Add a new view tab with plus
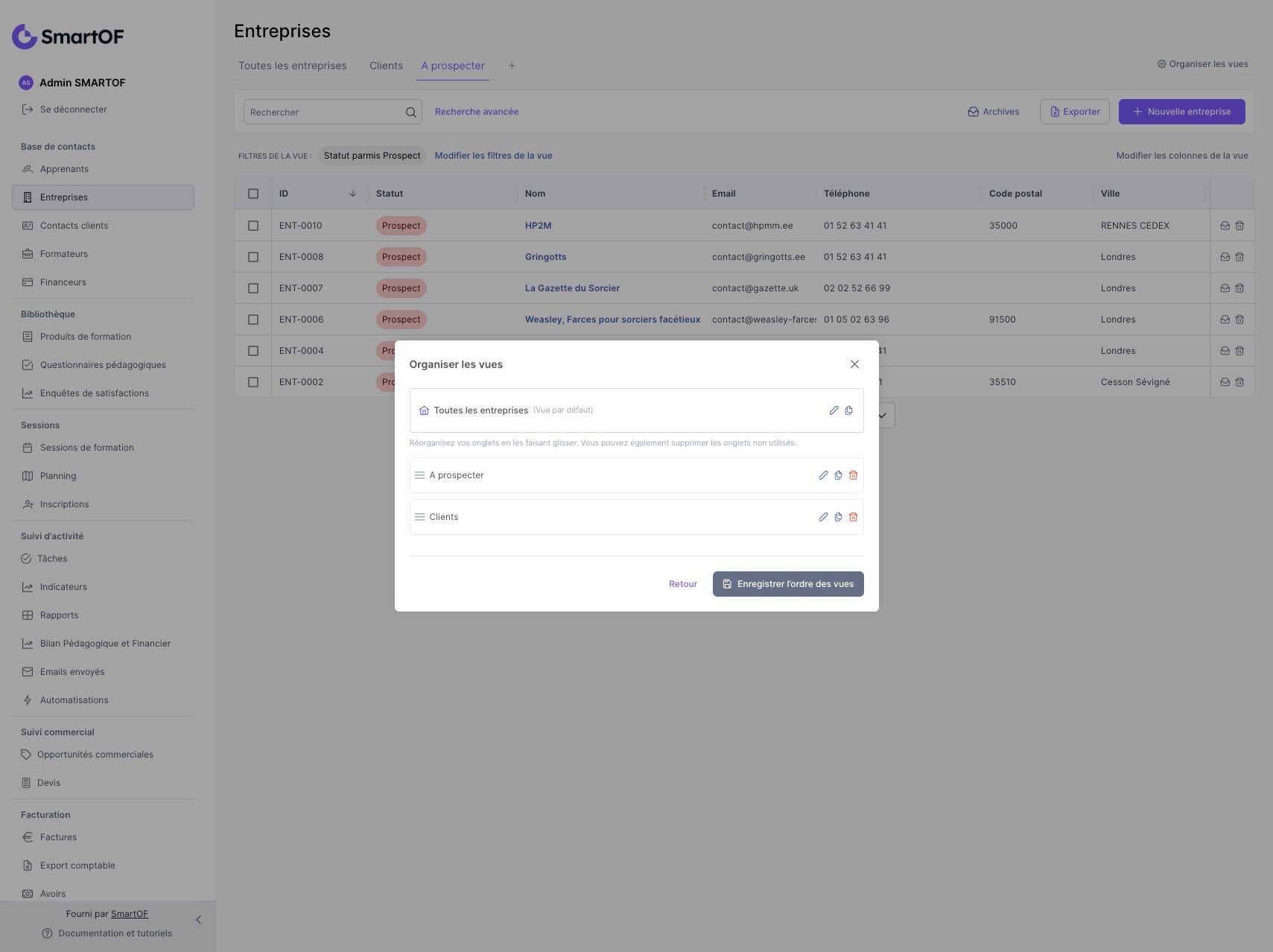The image size is (1273, 952). (512, 66)
